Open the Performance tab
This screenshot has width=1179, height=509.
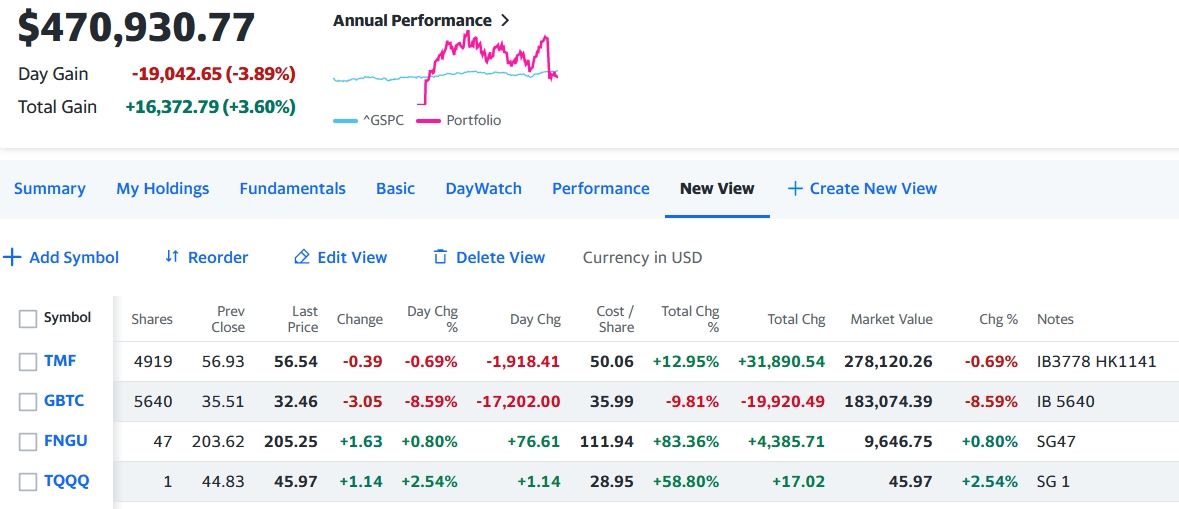[x=600, y=188]
